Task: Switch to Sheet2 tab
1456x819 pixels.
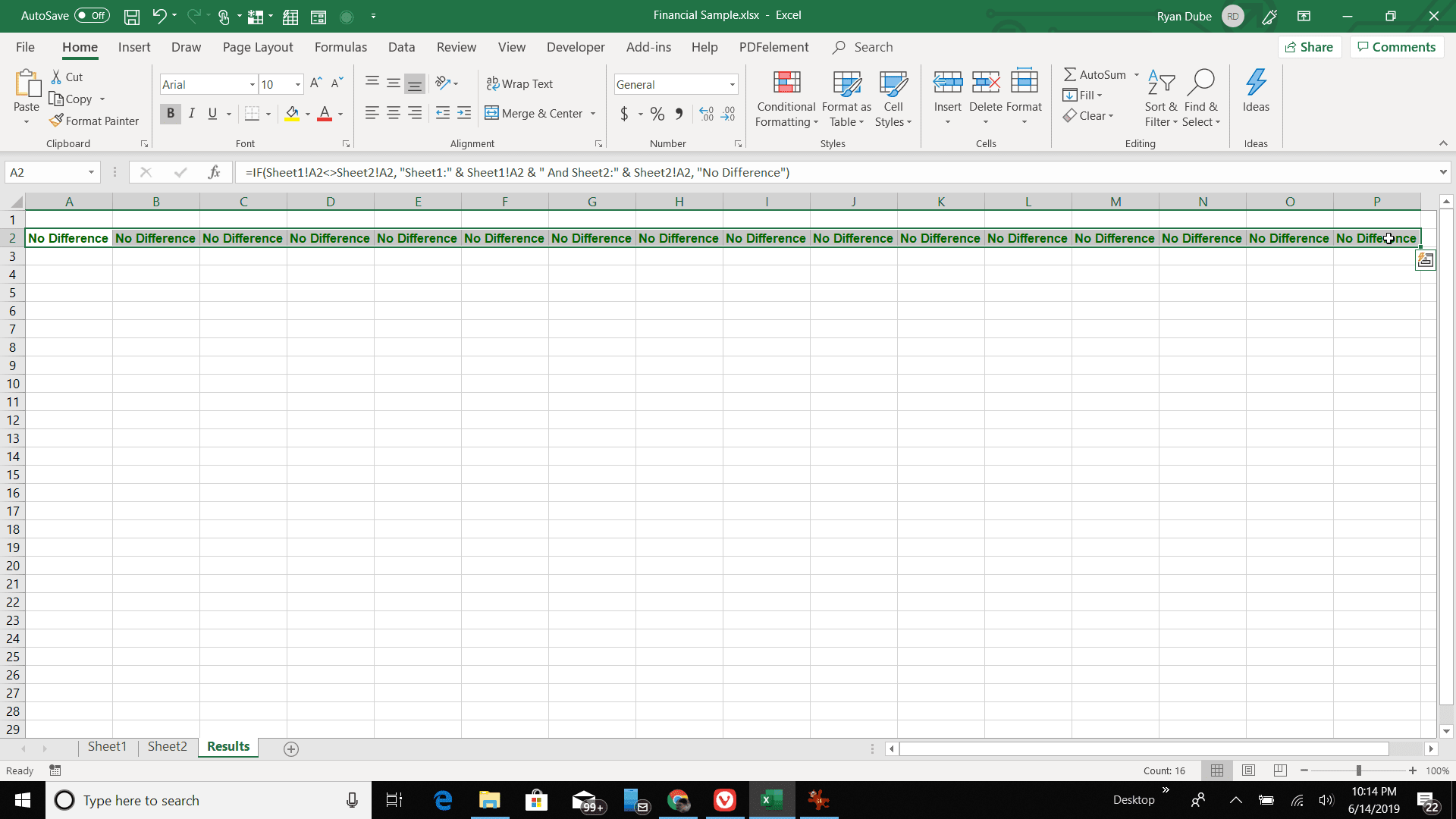Action: tap(167, 746)
